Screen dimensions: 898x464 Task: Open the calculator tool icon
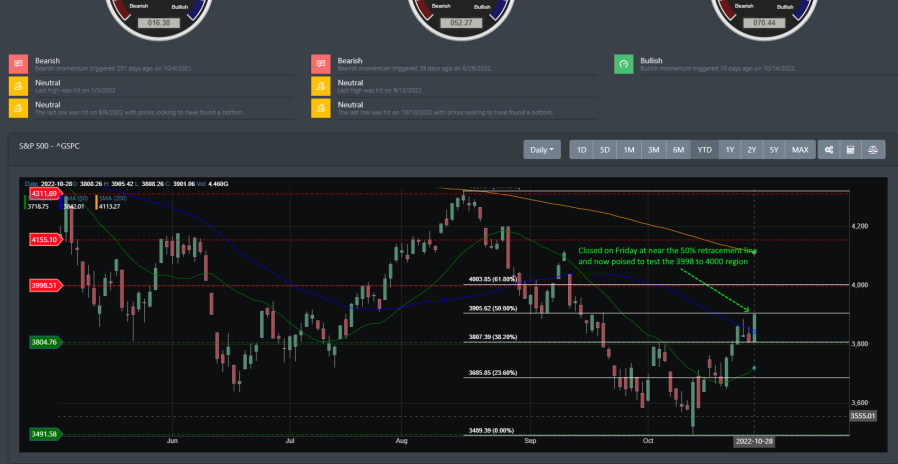point(850,150)
